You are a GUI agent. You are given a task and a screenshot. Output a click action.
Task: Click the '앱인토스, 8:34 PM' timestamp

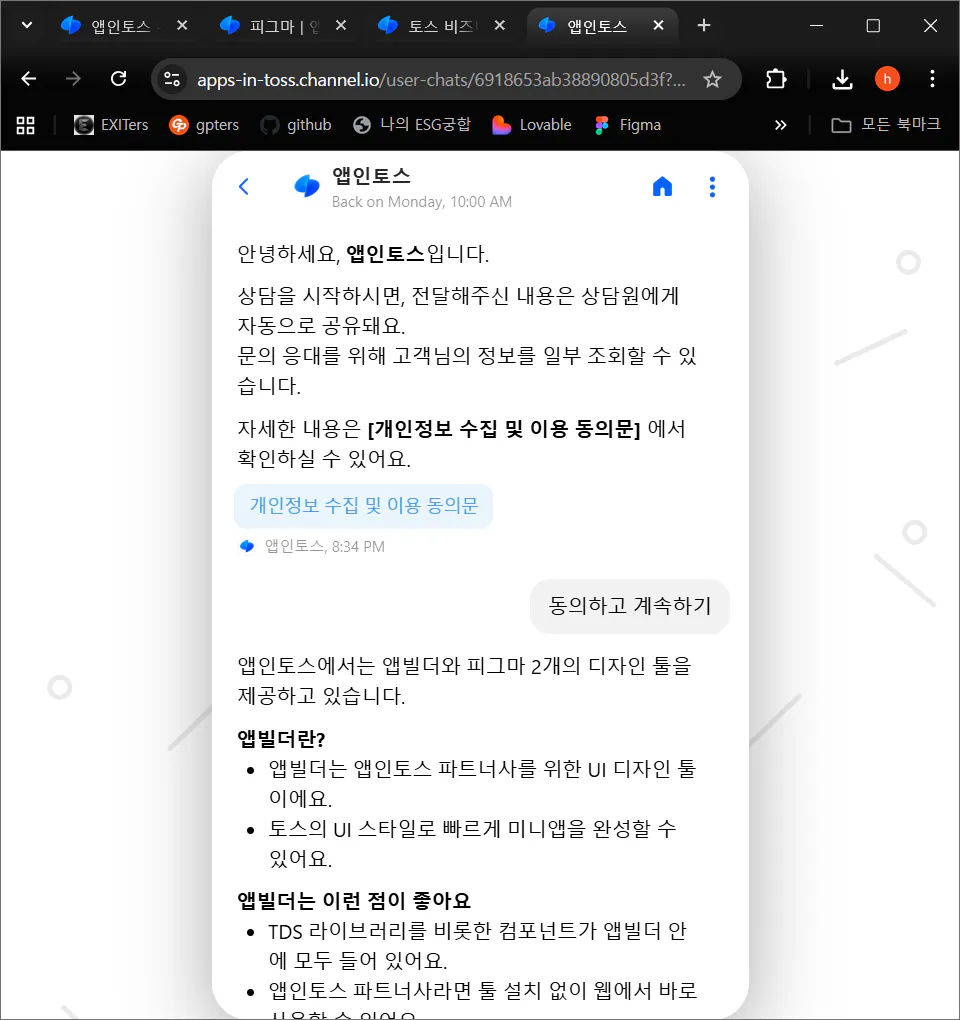coord(325,546)
